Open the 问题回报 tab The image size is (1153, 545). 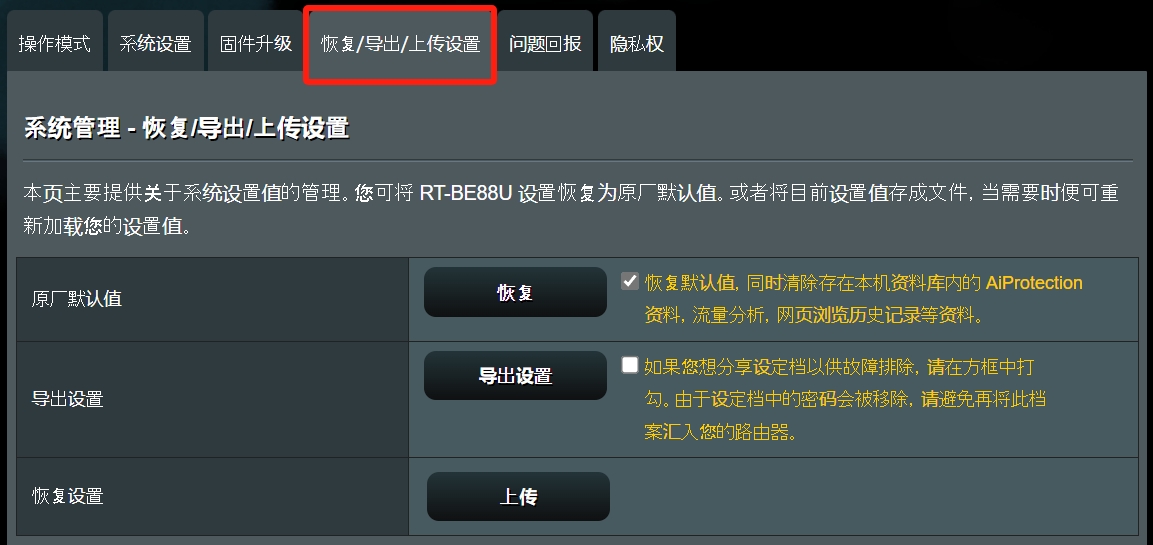coord(545,43)
